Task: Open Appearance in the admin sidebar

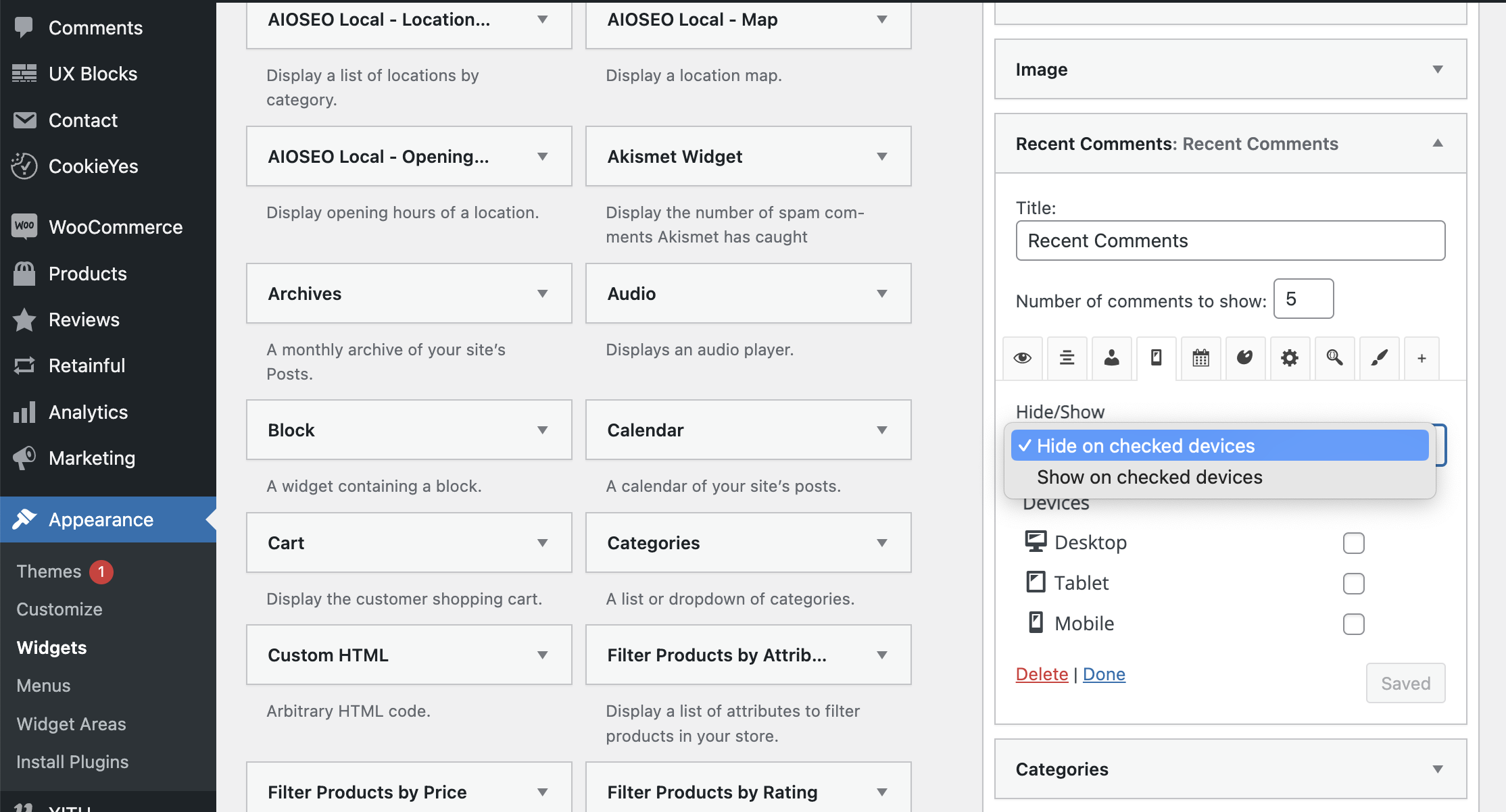Action: [x=100, y=519]
